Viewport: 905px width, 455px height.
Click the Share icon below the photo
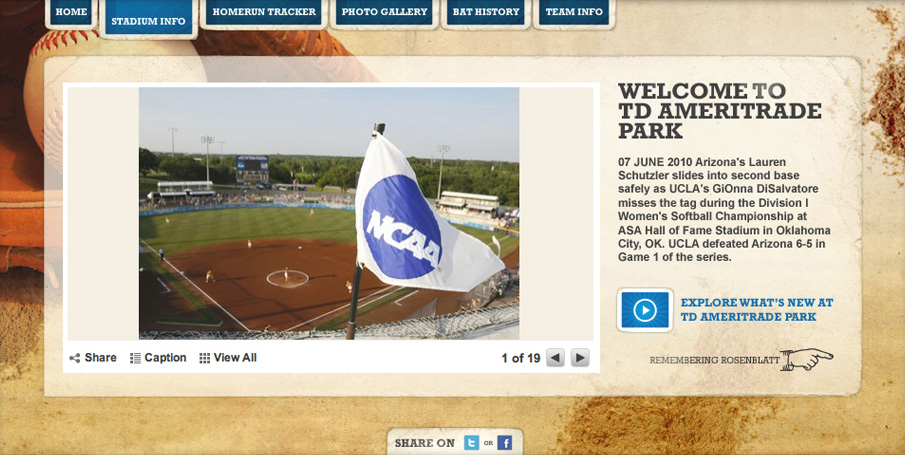(74, 358)
